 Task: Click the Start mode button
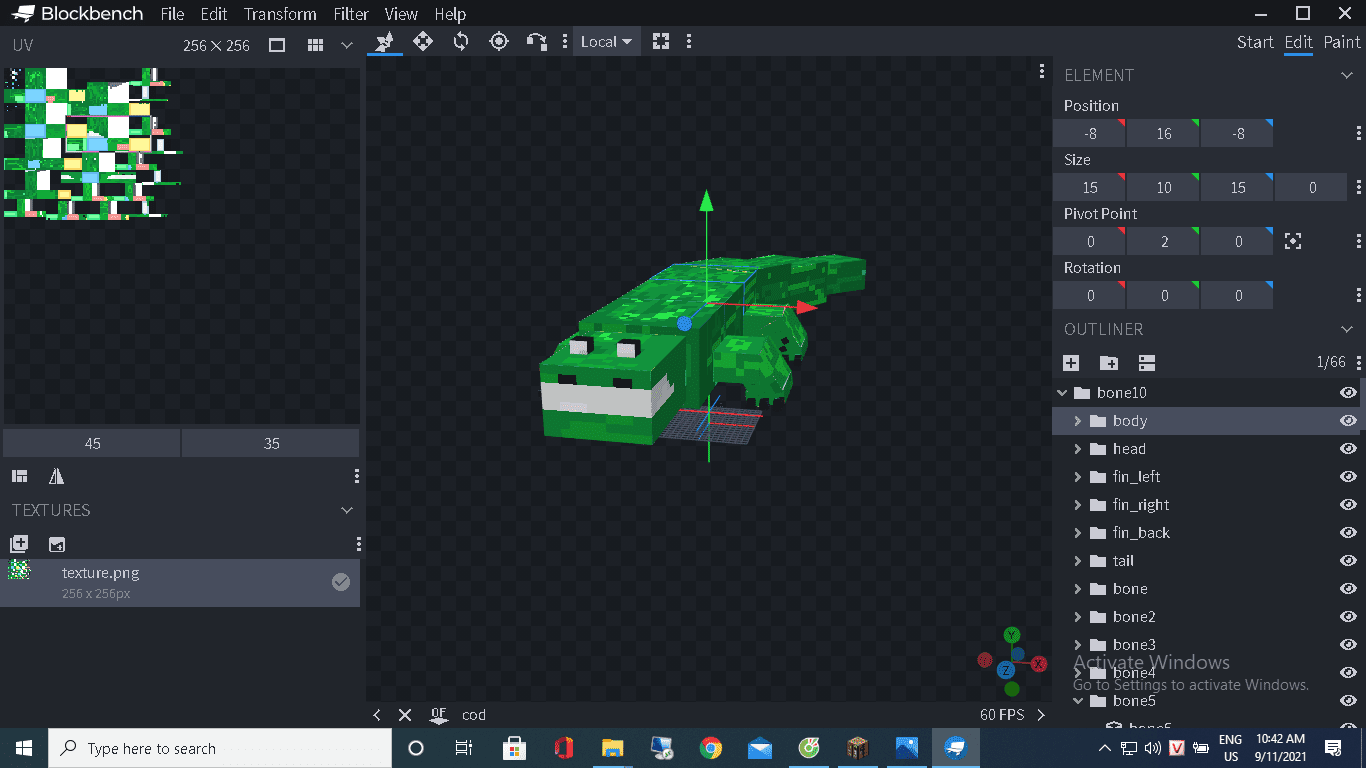[x=1255, y=42]
